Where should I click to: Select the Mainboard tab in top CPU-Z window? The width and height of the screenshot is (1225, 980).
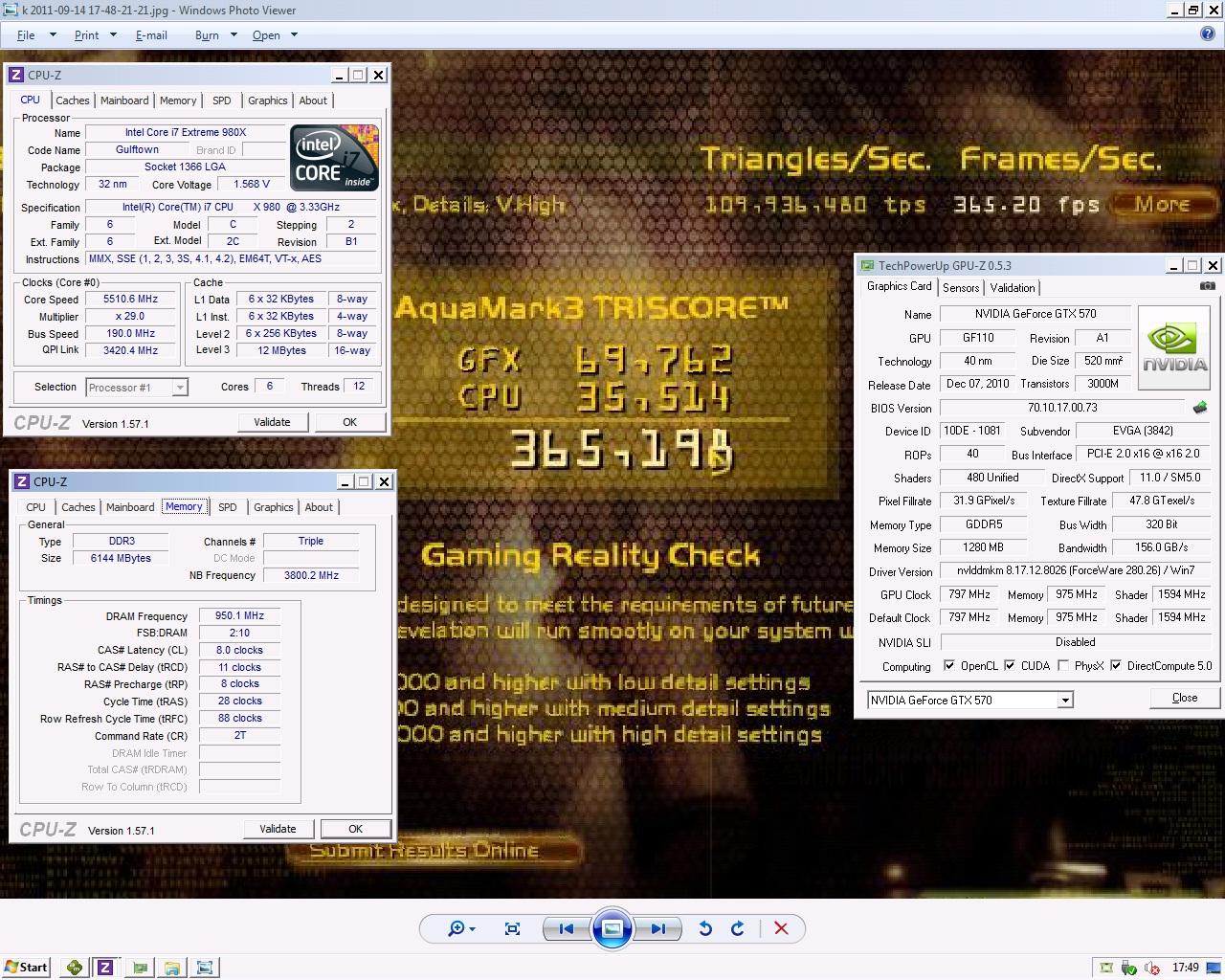point(124,100)
